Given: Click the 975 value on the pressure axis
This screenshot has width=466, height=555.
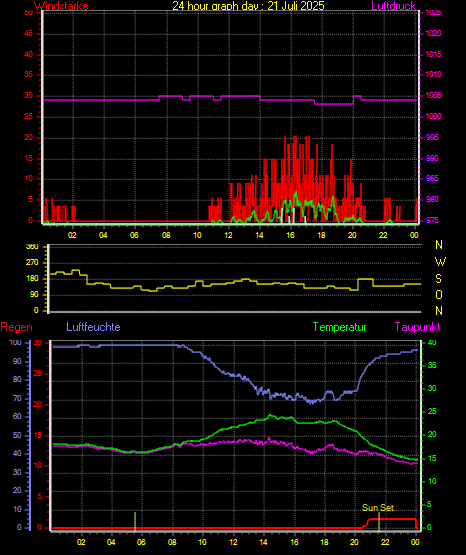Looking at the screenshot, I should click(432, 220).
